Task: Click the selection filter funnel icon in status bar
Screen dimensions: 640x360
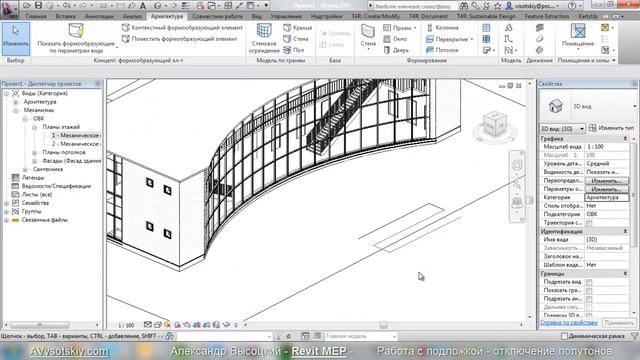Action: pyautogui.click(x=634, y=336)
